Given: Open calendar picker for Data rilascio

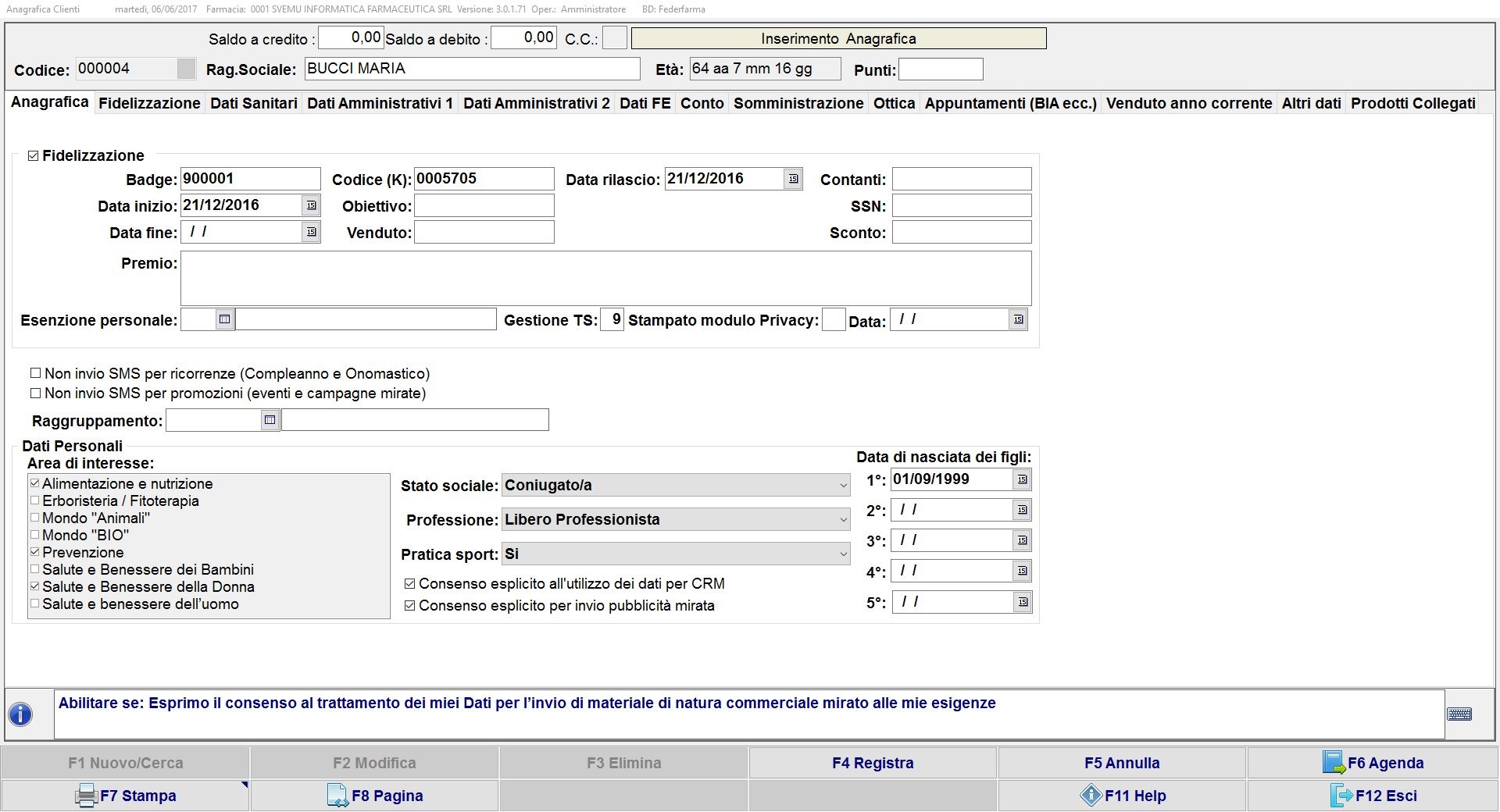Looking at the screenshot, I should pyautogui.click(x=793, y=179).
